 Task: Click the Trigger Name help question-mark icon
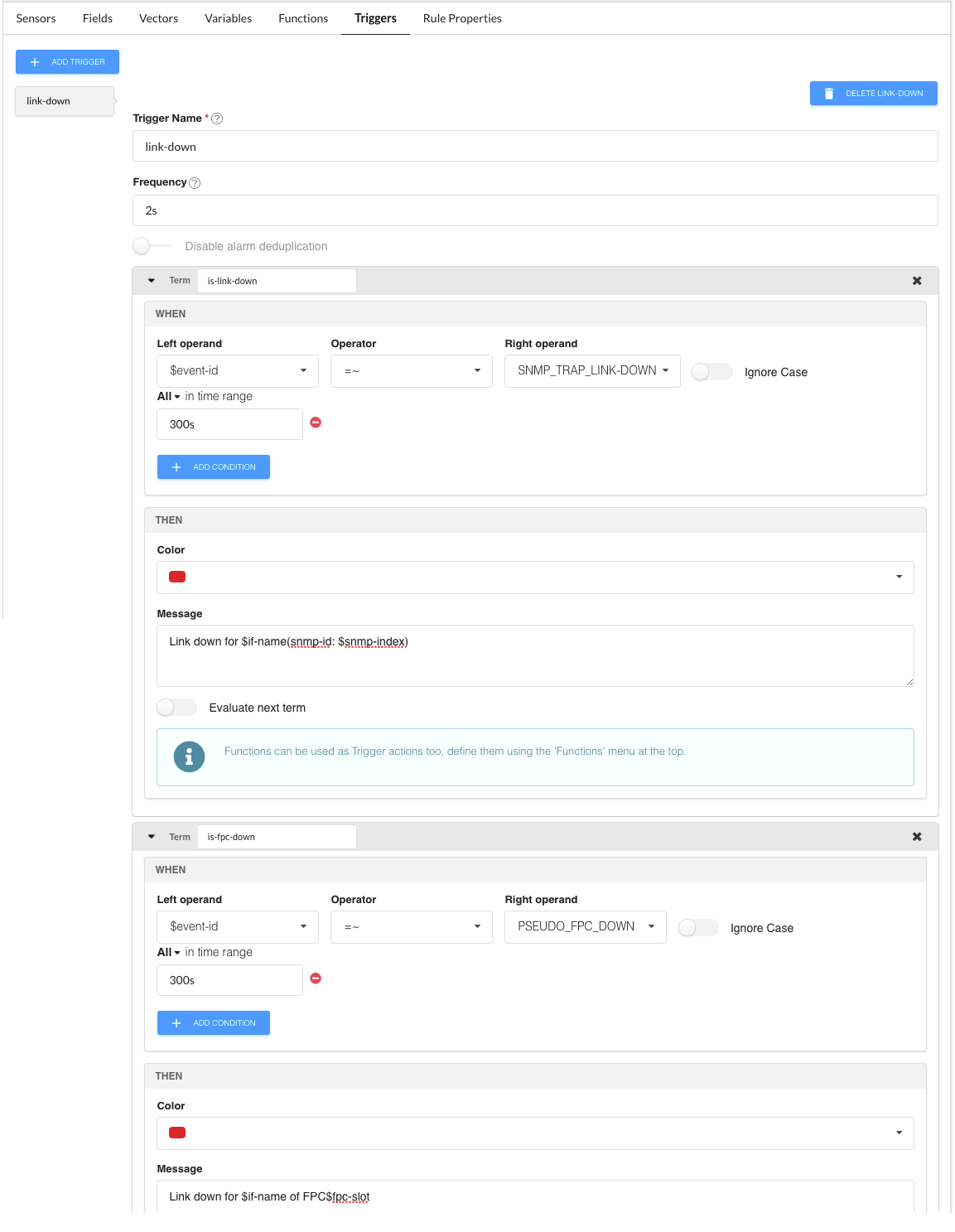click(x=217, y=118)
